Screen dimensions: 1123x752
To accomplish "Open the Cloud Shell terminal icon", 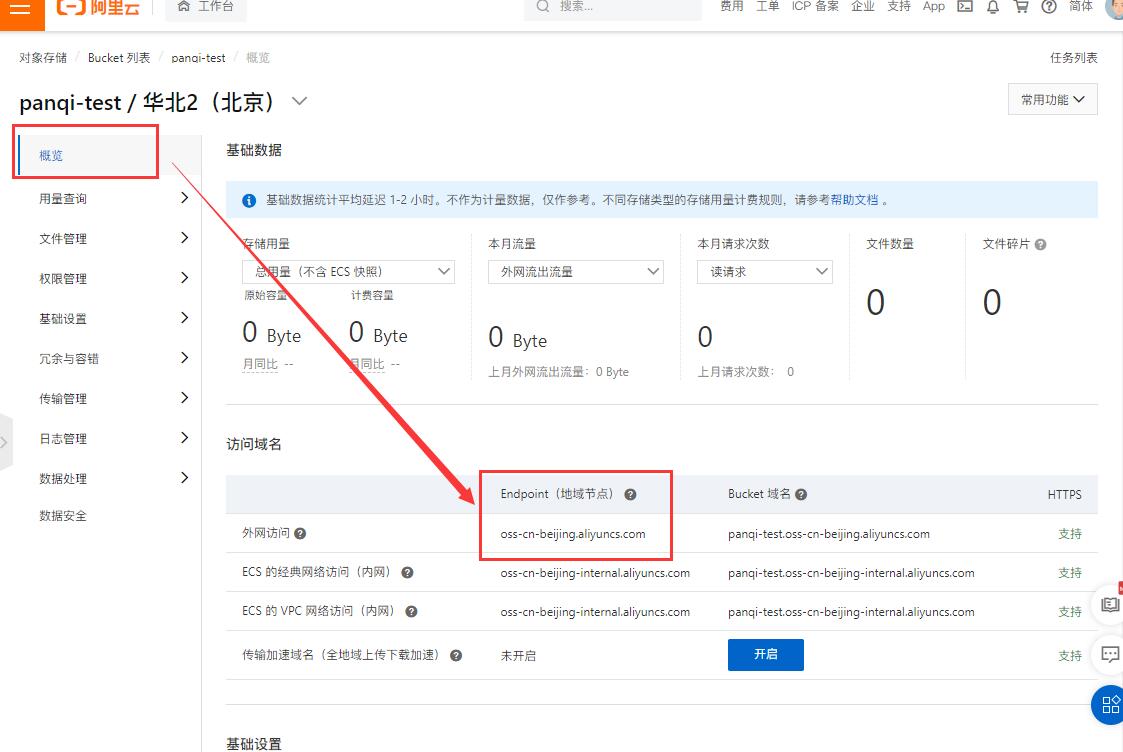I will [965, 6].
